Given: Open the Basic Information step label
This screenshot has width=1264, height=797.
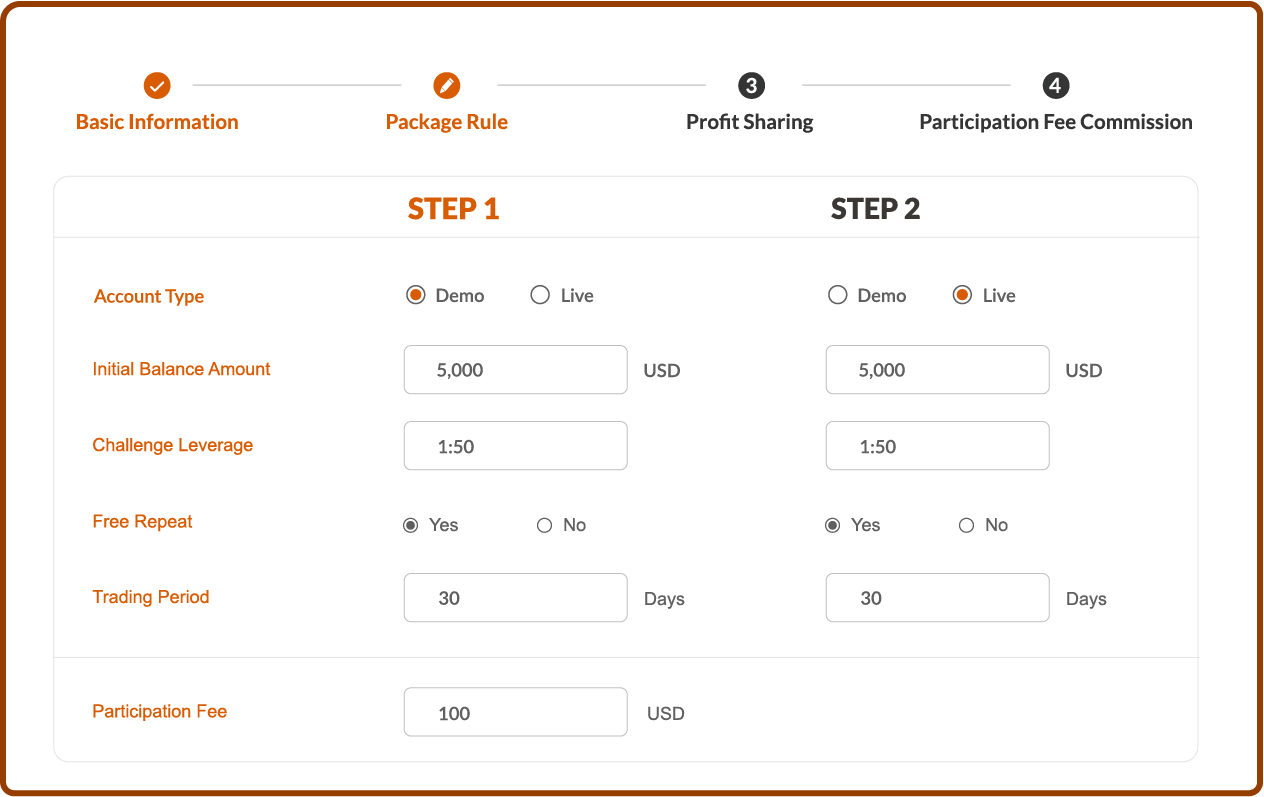Looking at the screenshot, I should point(157,122).
